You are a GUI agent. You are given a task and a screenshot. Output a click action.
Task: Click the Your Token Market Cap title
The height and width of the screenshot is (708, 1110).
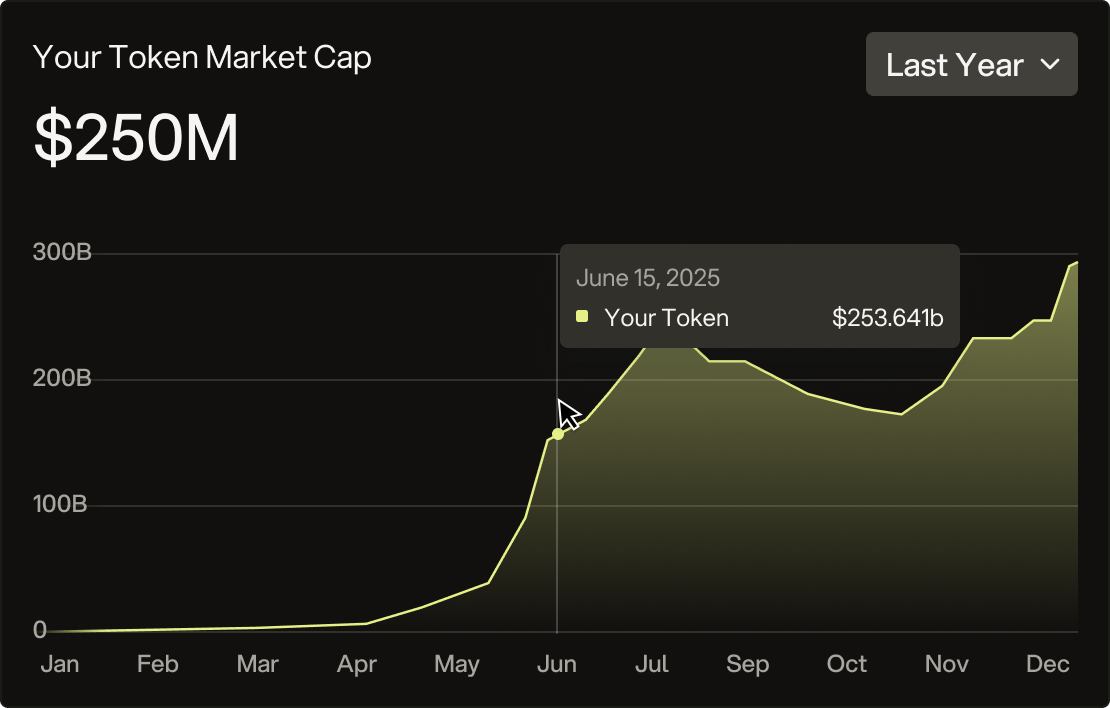click(202, 57)
